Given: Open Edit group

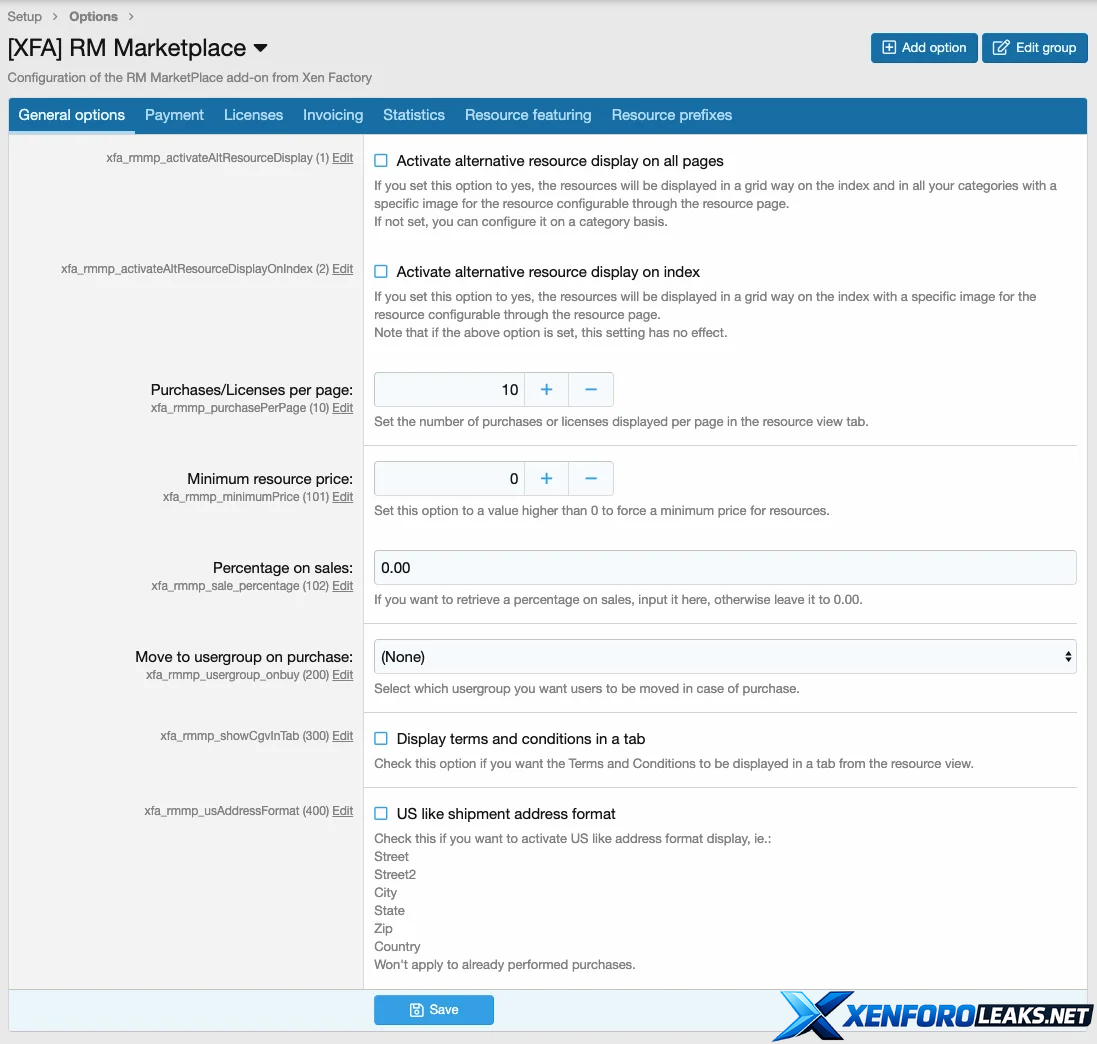Looking at the screenshot, I should 1034,47.
